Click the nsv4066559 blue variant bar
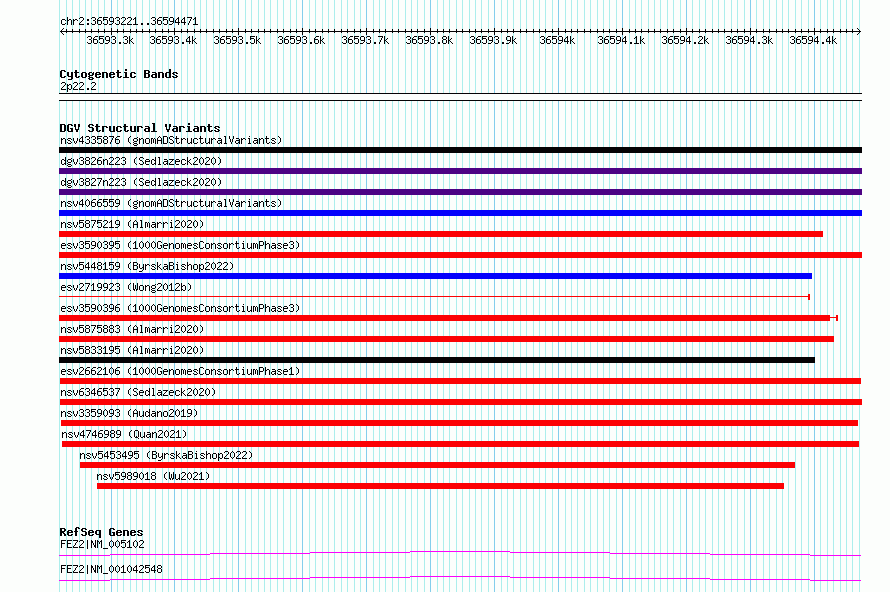The width and height of the screenshot is (890, 592). (460, 213)
